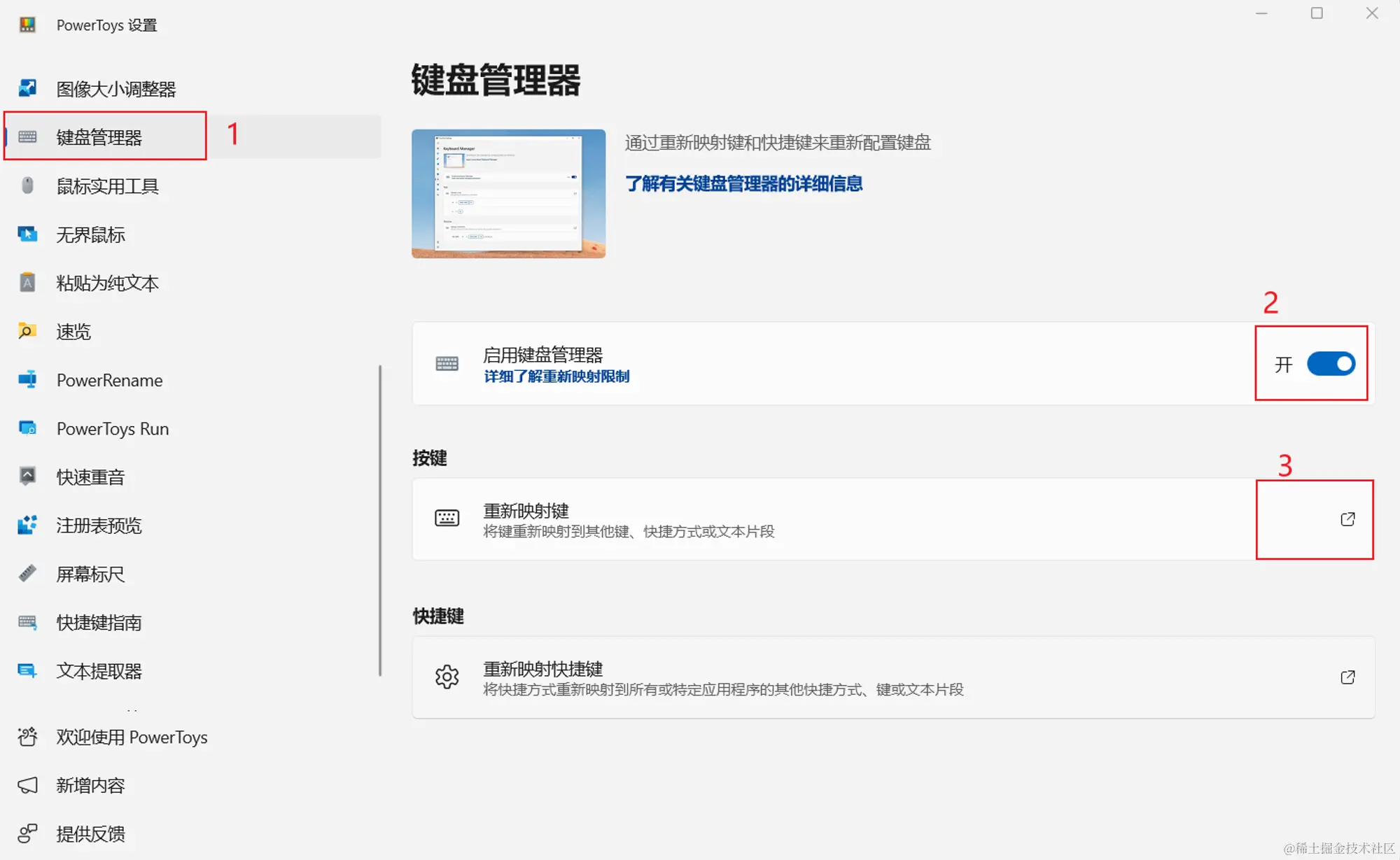The width and height of the screenshot is (1400, 860).
Task: Click the Keyboard Manager preview thumbnail image
Action: (x=508, y=193)
